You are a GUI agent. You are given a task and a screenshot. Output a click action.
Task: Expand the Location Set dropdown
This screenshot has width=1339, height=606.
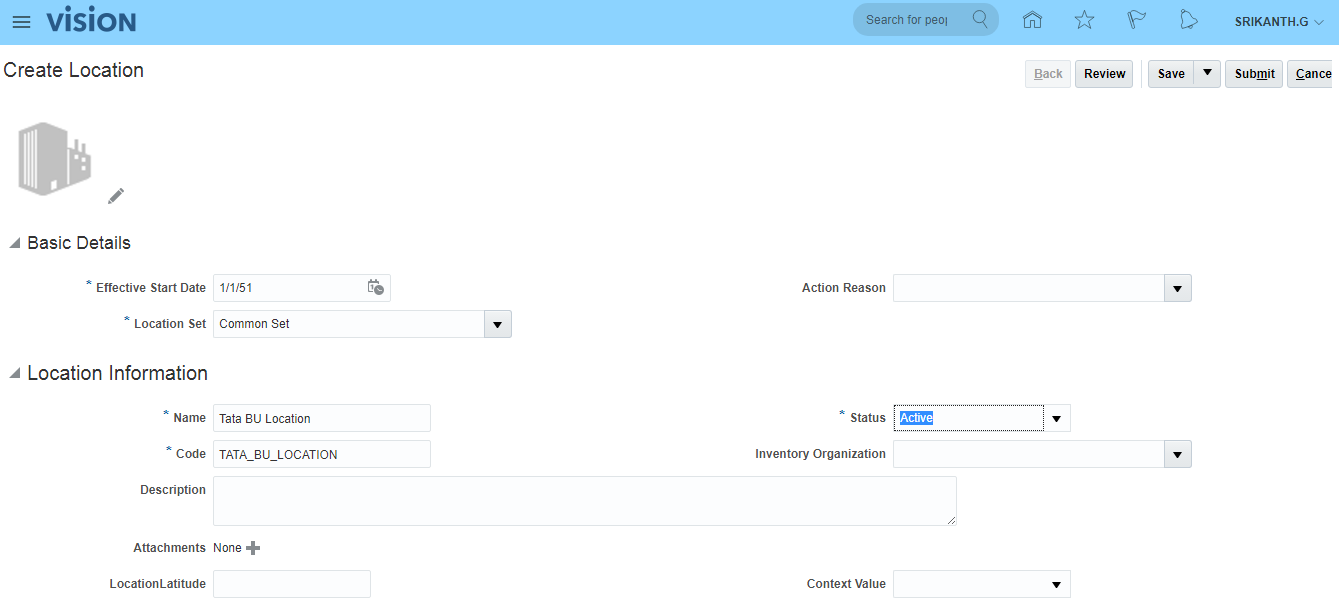click(497, 324)
